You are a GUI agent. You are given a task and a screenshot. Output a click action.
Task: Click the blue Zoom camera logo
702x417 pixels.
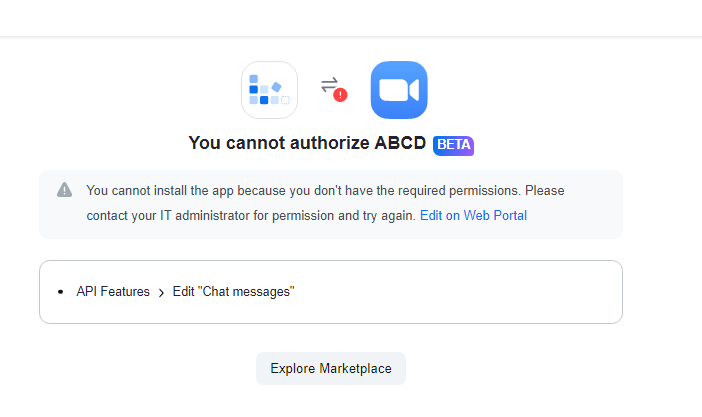[399, 90]
